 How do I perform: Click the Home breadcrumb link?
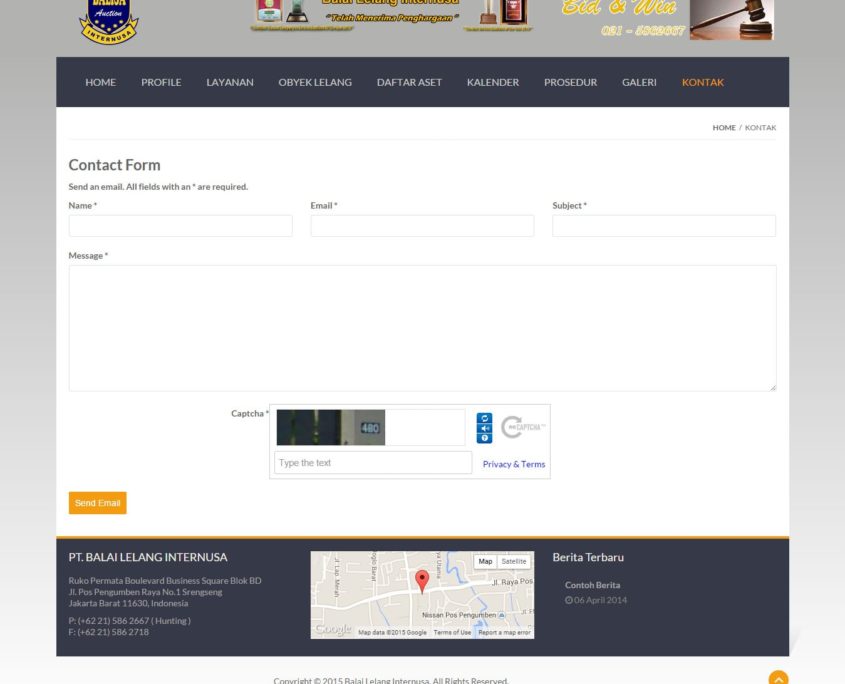click(724, 128)
